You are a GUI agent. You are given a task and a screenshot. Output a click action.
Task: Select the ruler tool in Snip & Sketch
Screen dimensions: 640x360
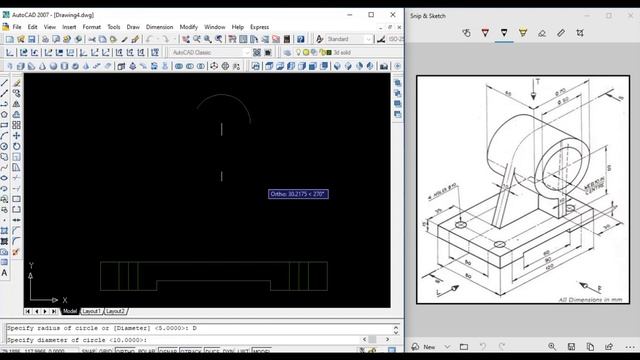coord(561,33)
